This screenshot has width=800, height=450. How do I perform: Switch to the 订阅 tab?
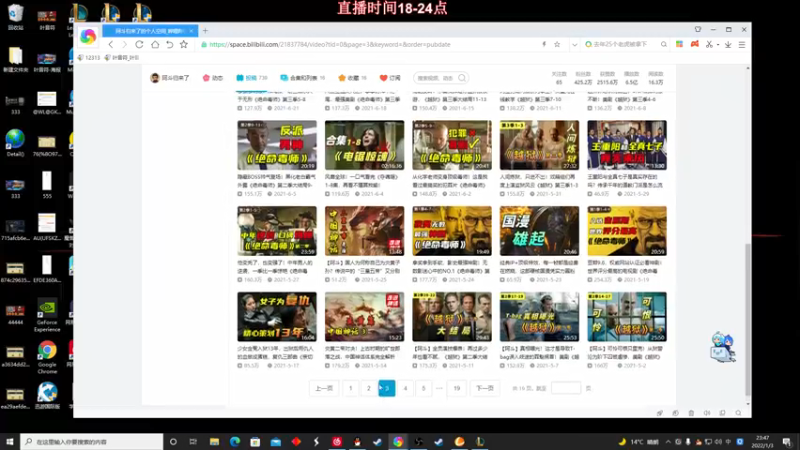390,78
